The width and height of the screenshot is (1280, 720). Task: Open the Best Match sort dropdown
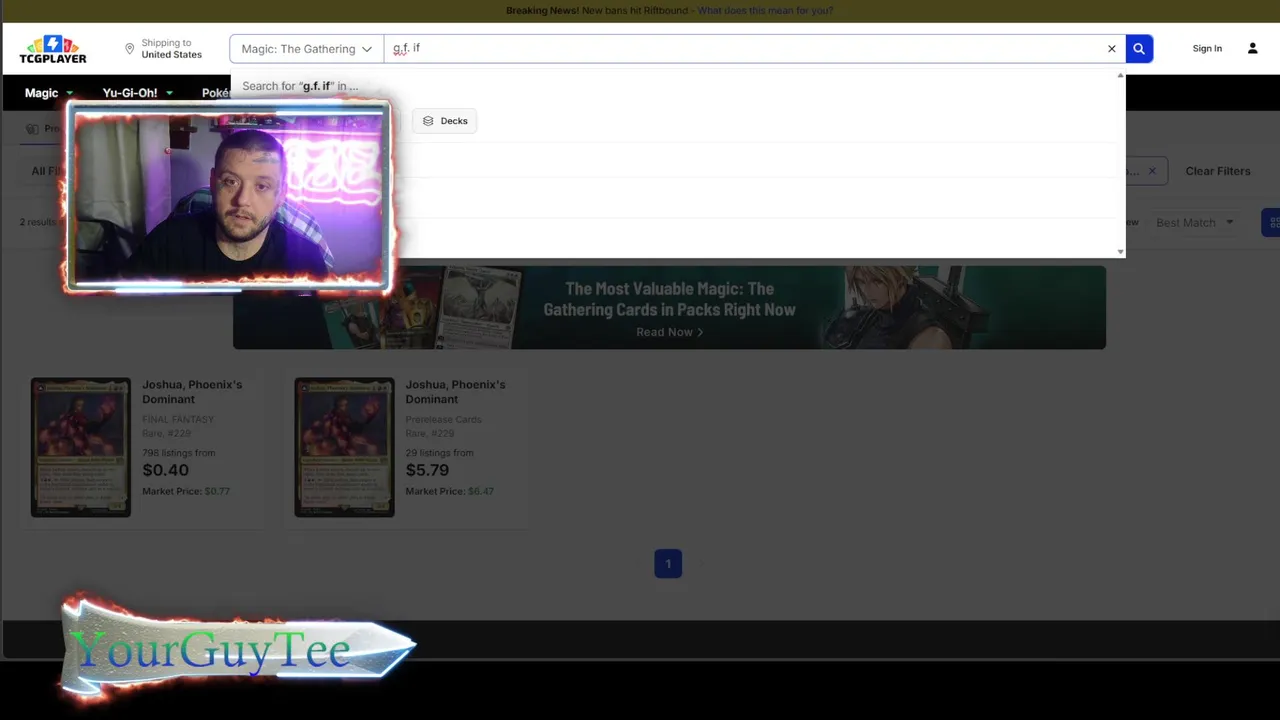(1195, 222)
